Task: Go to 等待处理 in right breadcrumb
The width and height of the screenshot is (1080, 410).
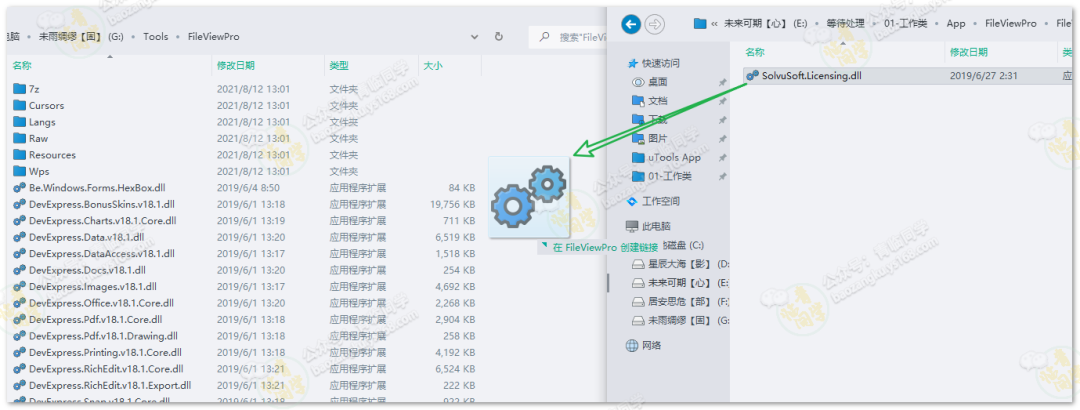Action: click(846, 23)
